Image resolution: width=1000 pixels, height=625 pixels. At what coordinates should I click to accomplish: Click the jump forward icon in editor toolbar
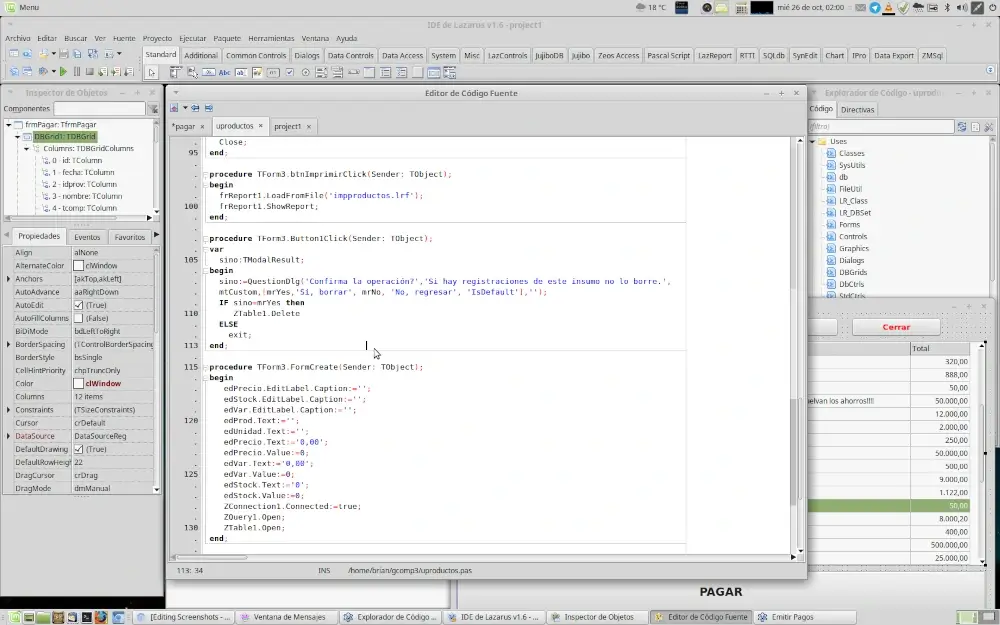209,108
